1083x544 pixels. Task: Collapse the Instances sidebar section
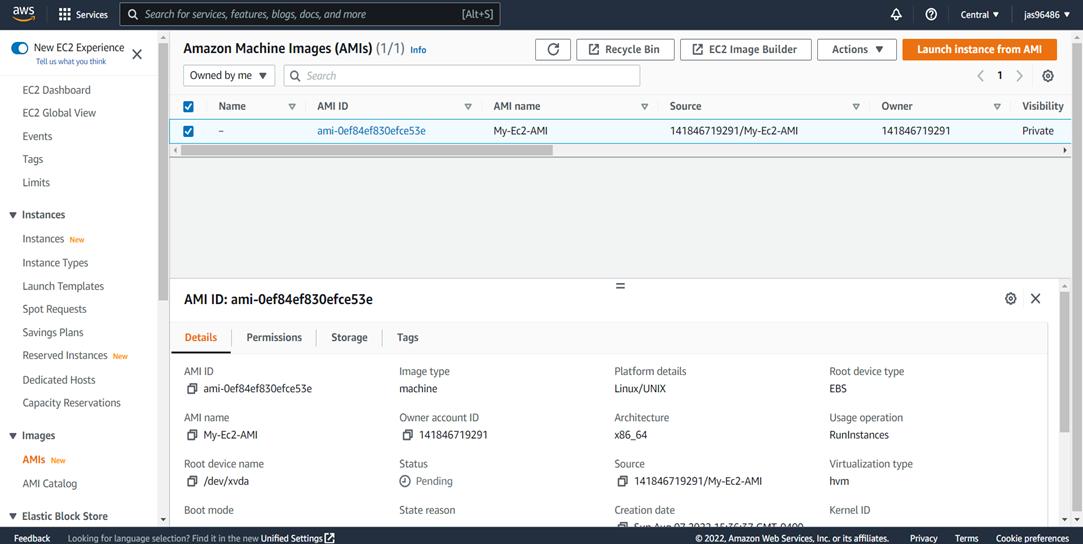click(x=12, y=215)
